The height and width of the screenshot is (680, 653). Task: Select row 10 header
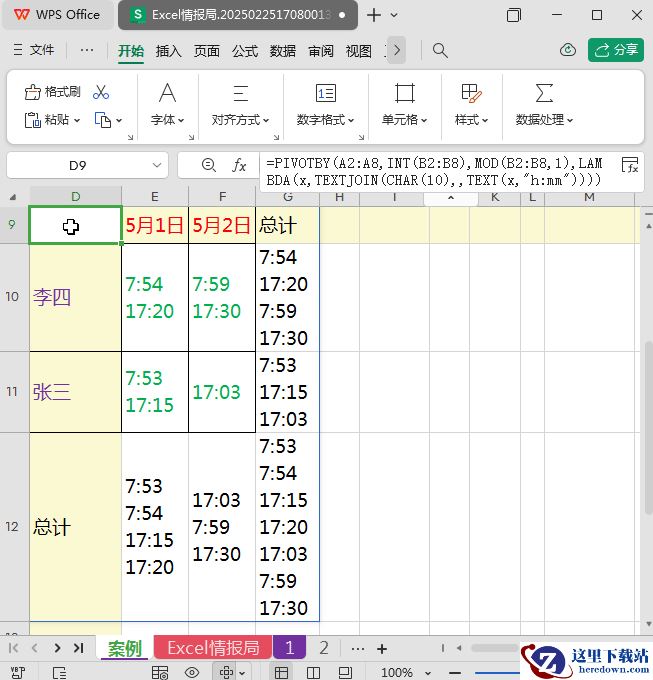[x=12, y=297]
